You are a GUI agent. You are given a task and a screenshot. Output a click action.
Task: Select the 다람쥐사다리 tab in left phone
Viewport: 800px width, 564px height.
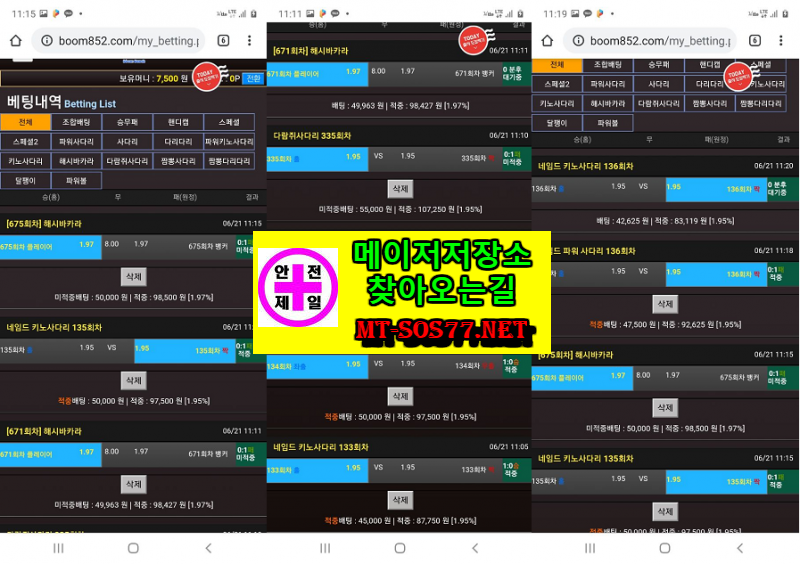click(x=128, y=161)
